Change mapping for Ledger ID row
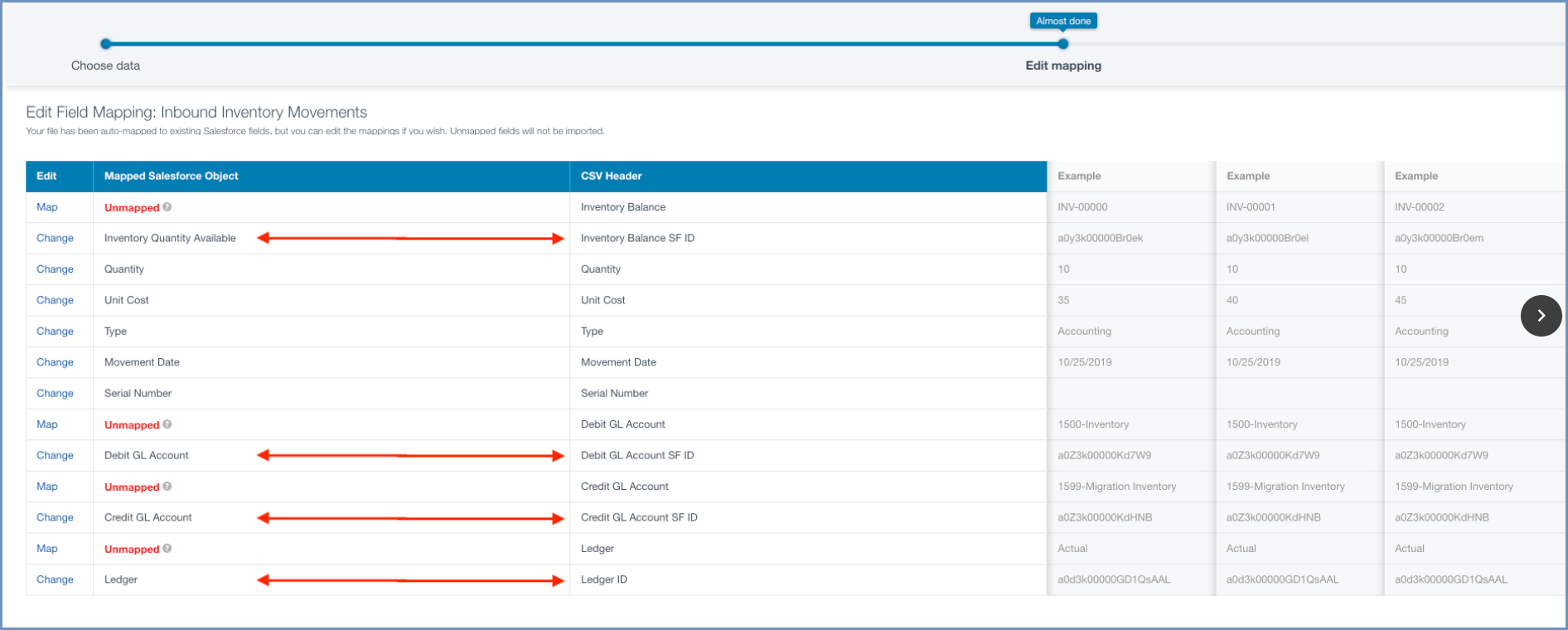Screen dimensions: 1568x630 [55, 580]
